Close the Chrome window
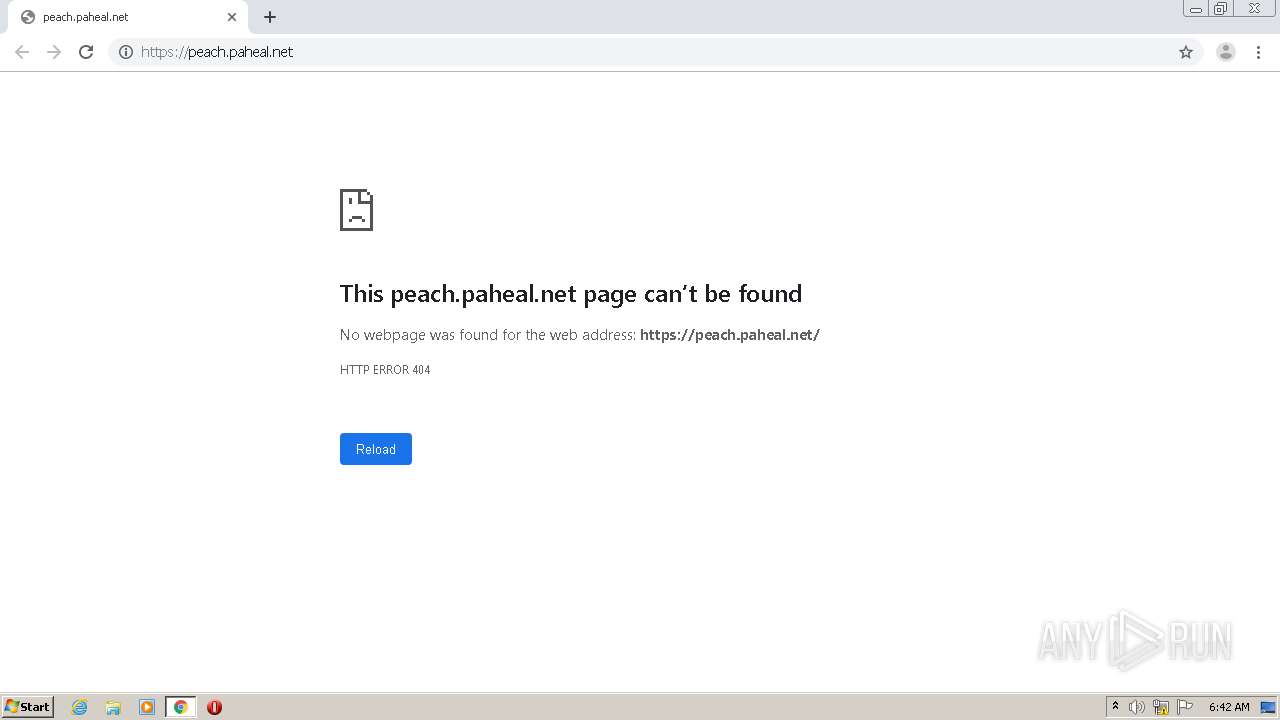 click(x=1255, y=9)
